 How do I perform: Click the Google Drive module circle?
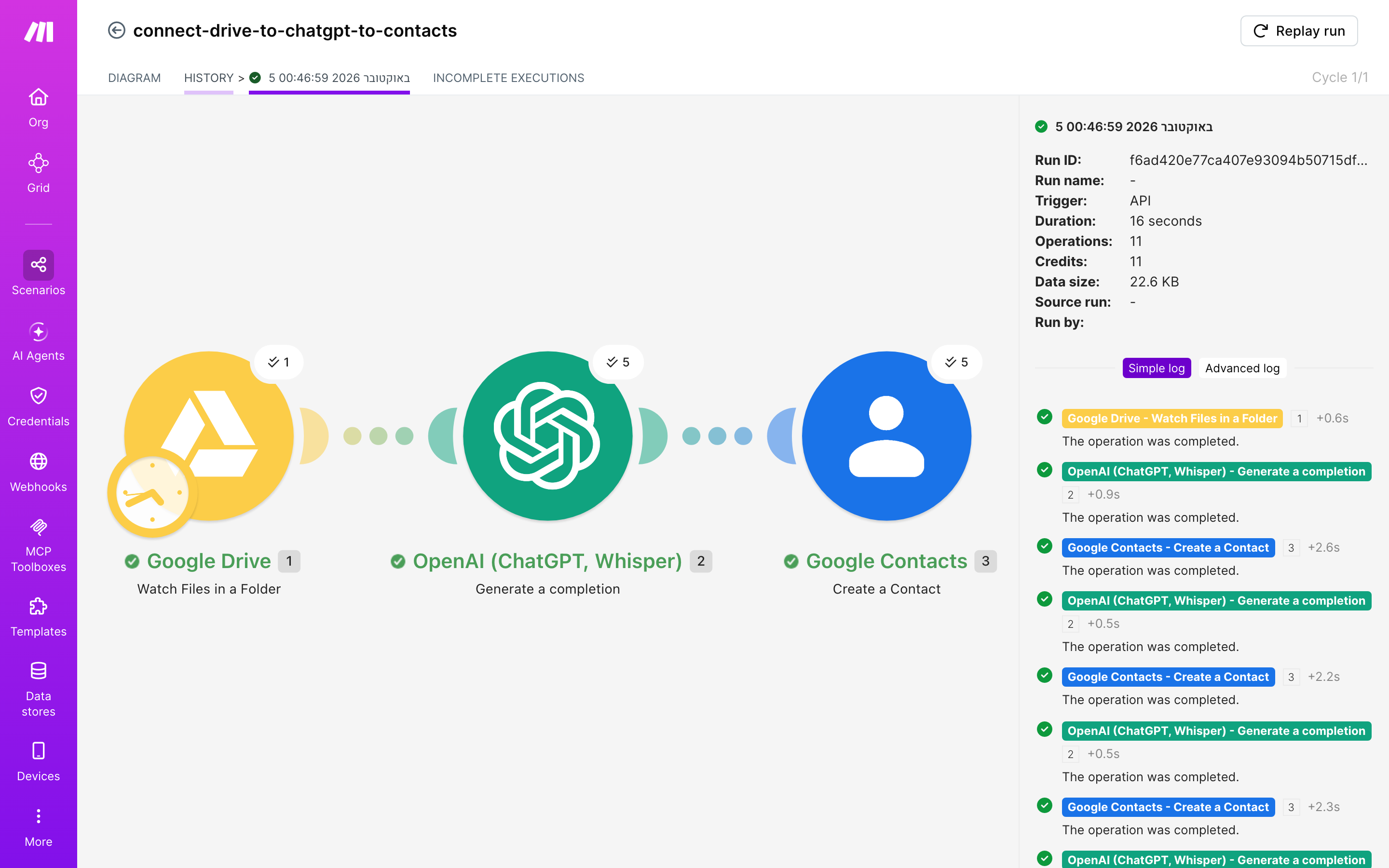tap(209, 436)
